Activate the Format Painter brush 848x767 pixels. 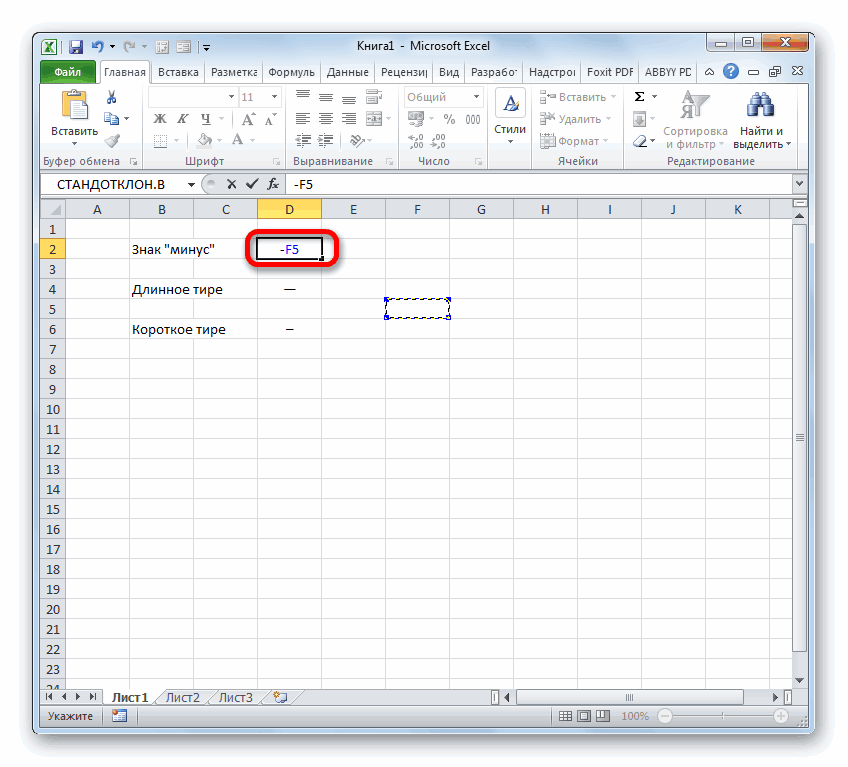[112, 141]
